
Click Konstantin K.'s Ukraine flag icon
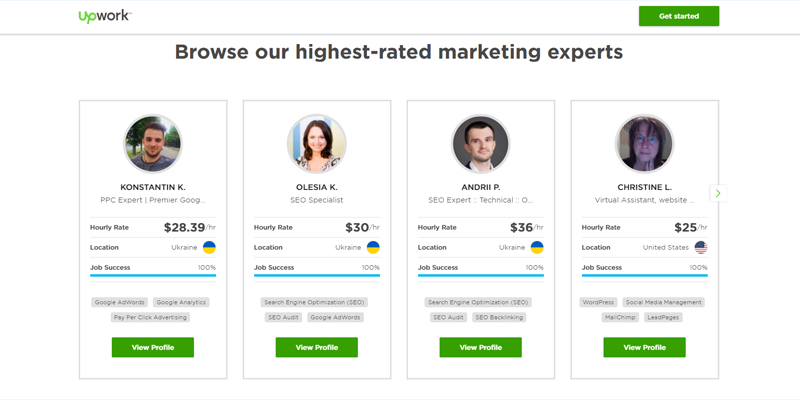click(209, 247)
